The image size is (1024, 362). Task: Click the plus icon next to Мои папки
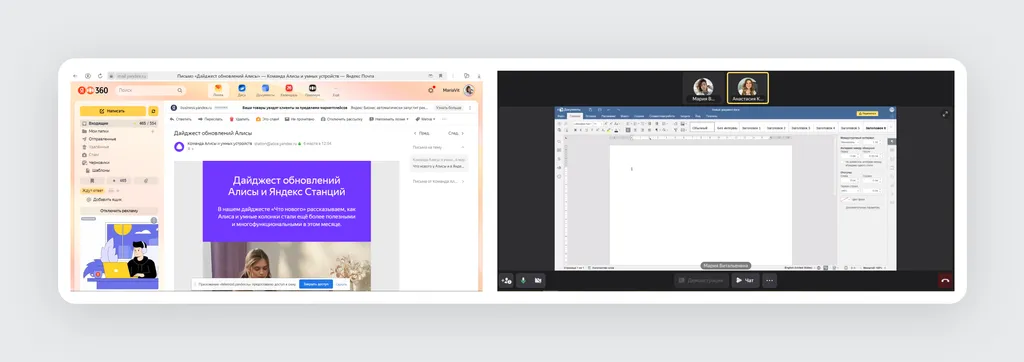153,131
